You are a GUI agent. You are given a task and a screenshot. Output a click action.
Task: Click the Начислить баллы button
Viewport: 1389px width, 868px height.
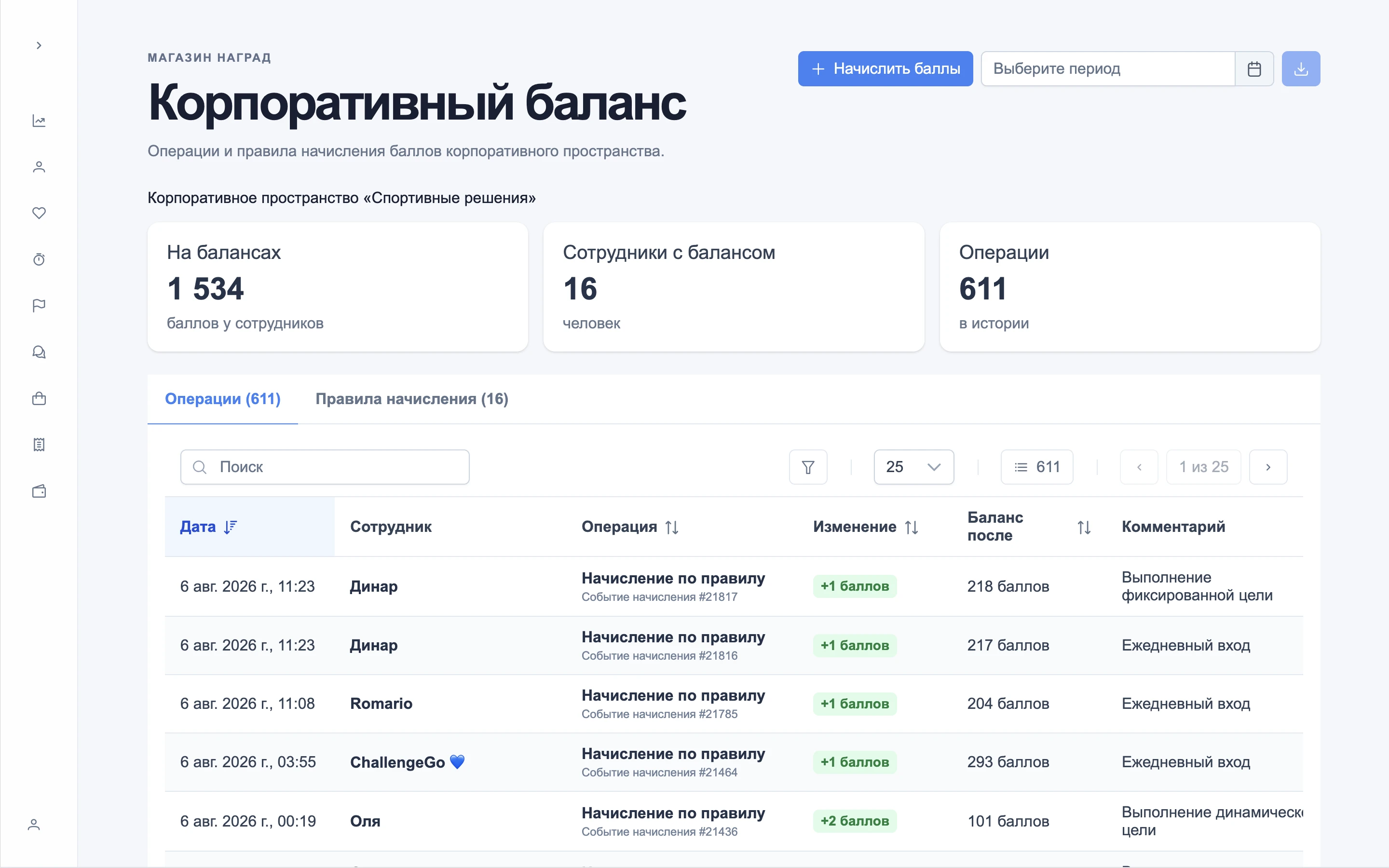tap(885, 69)
